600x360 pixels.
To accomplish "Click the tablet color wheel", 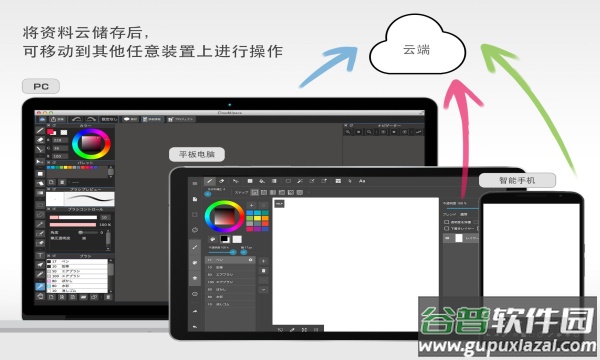I will [x=224, y=216].
